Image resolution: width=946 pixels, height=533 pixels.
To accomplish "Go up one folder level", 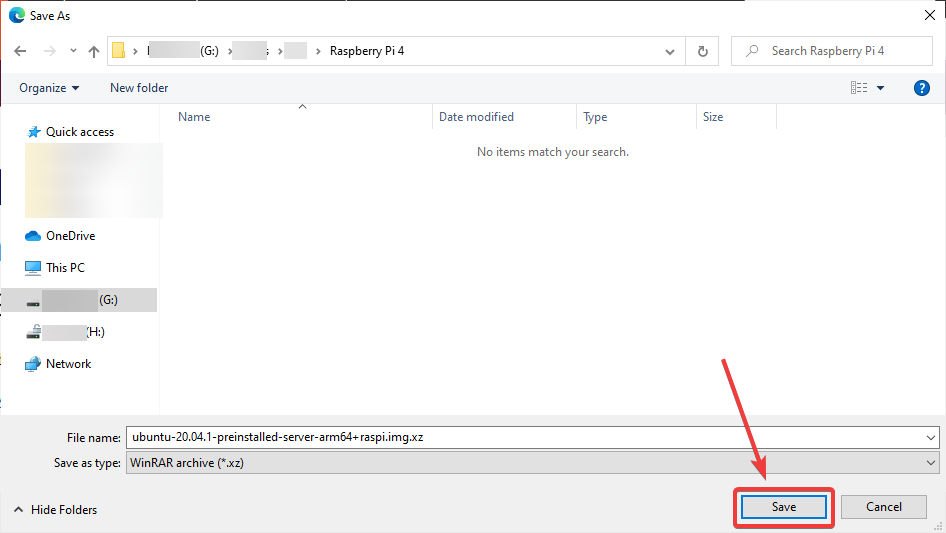I will click(94, 51).
